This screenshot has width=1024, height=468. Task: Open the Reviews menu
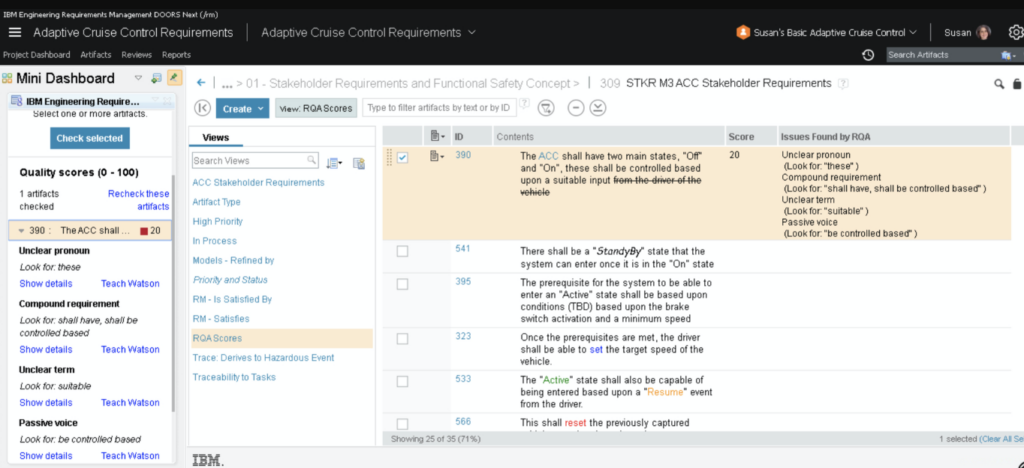tap(136, 55)
